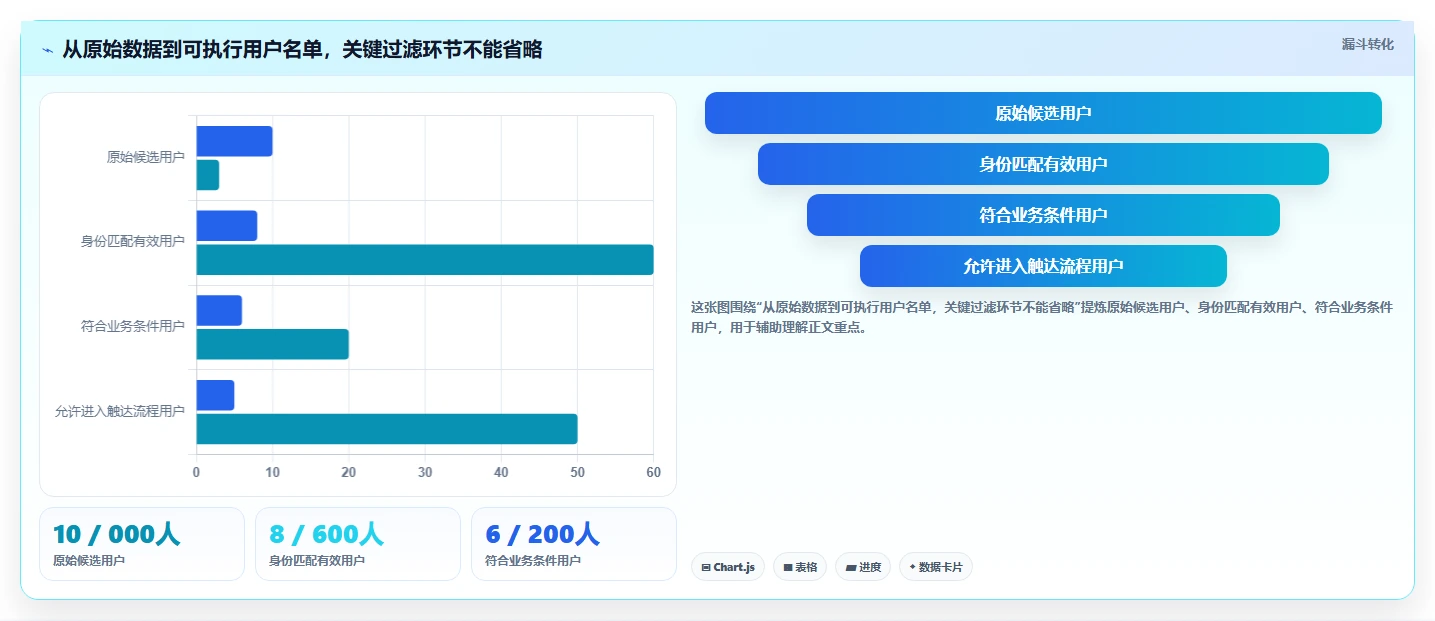Click the Chart.js tag chip

(728, 567)
